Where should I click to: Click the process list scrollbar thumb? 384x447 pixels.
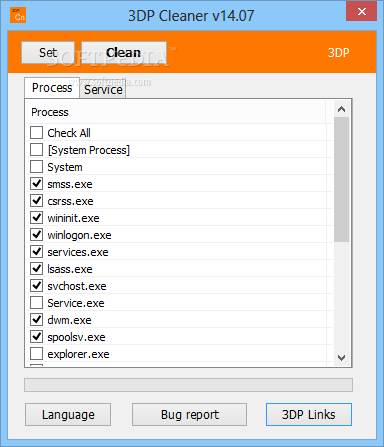[x=341, y=179]
